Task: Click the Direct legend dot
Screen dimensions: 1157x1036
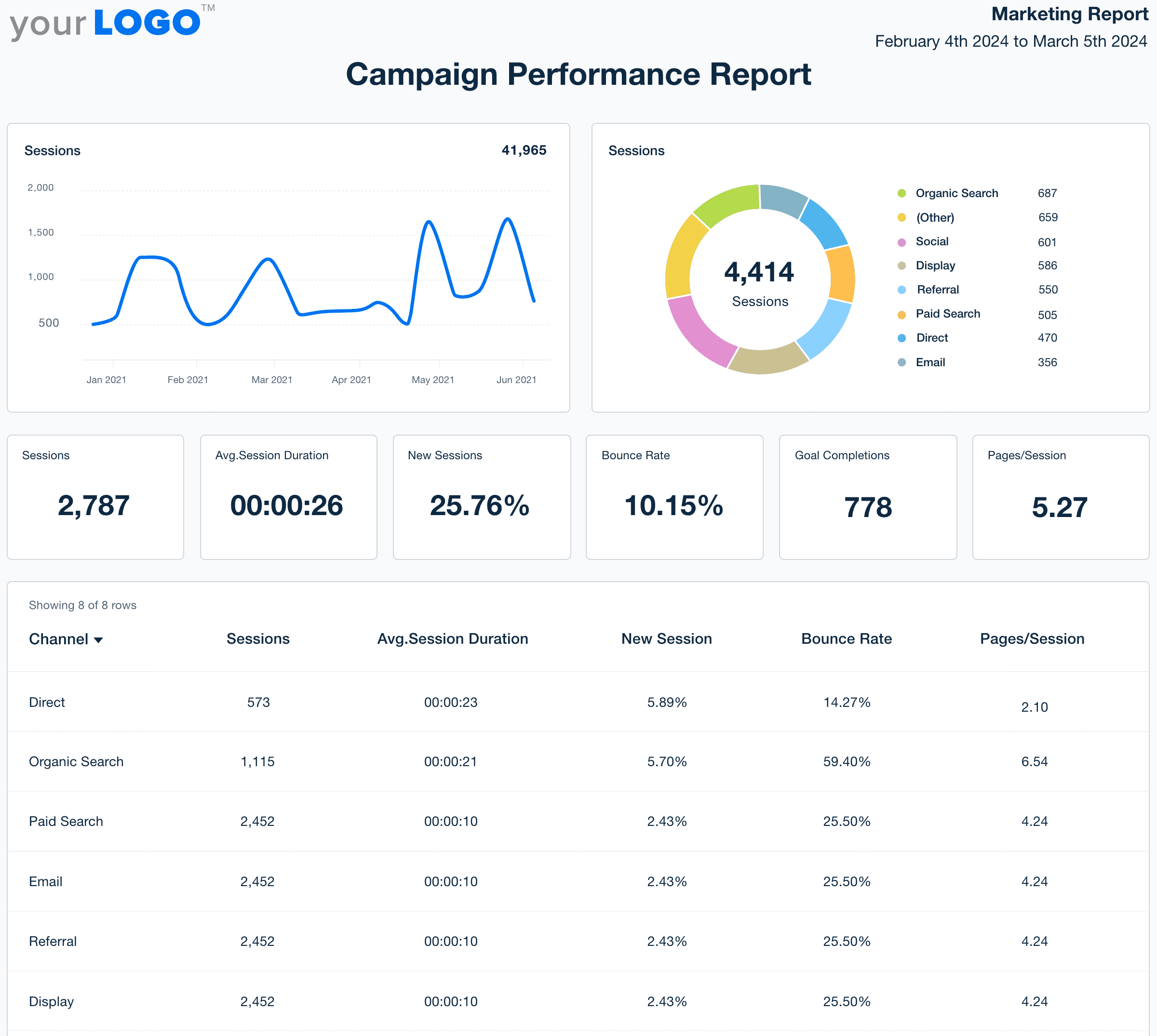Action: [903, 338]
